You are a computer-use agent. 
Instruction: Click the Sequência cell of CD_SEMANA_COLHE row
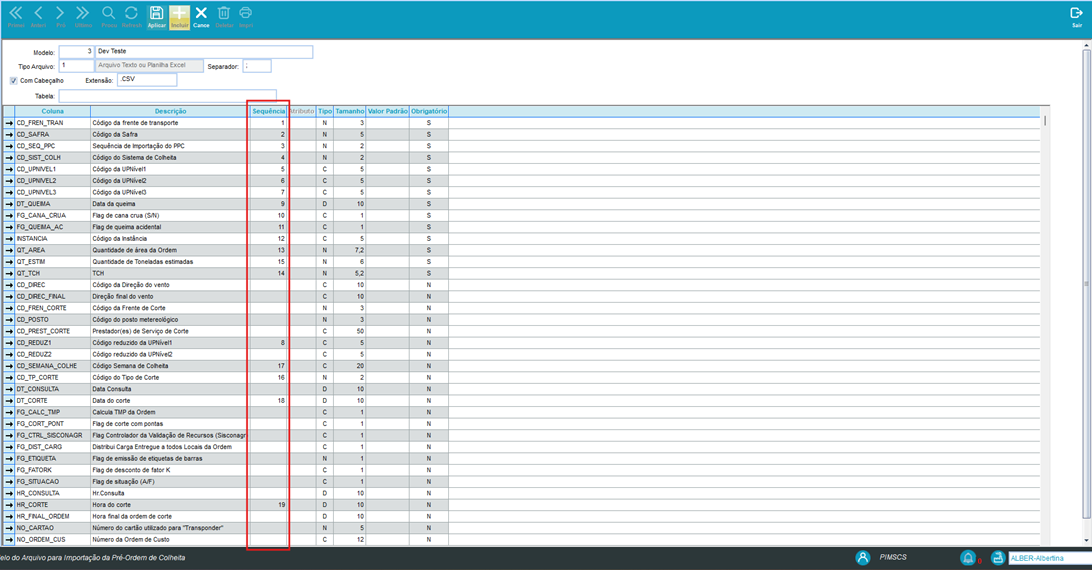click(x=269, y=366)
